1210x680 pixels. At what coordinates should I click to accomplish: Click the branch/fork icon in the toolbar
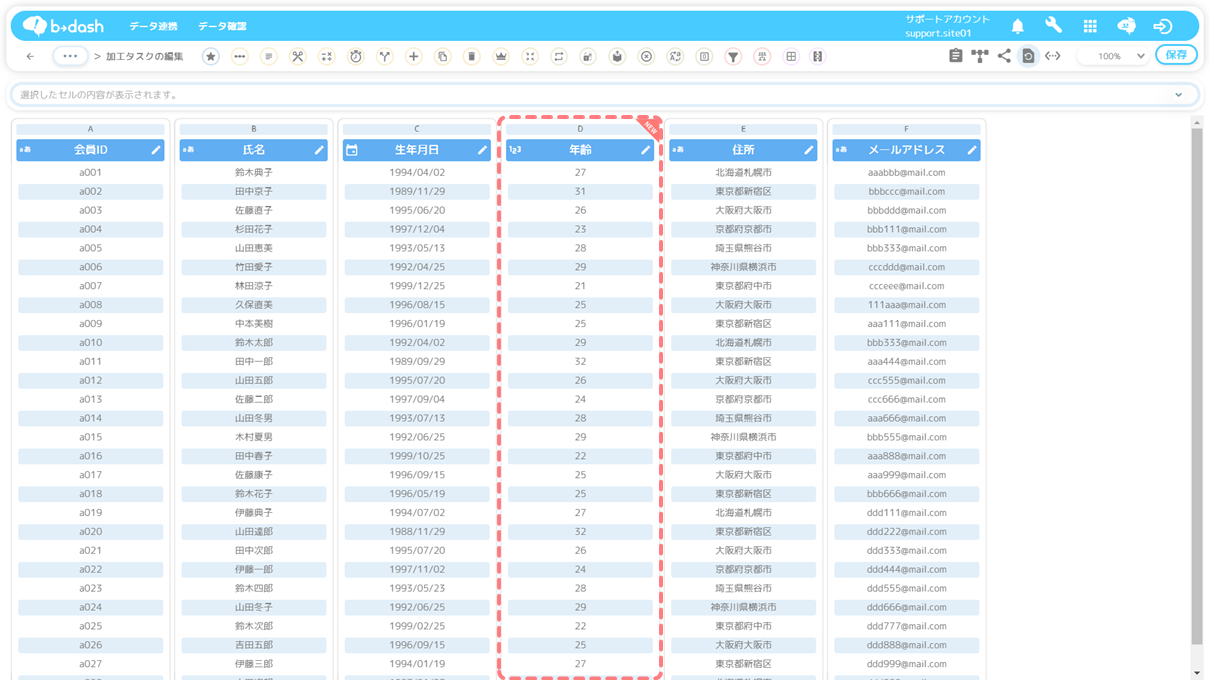coord(384,57)
